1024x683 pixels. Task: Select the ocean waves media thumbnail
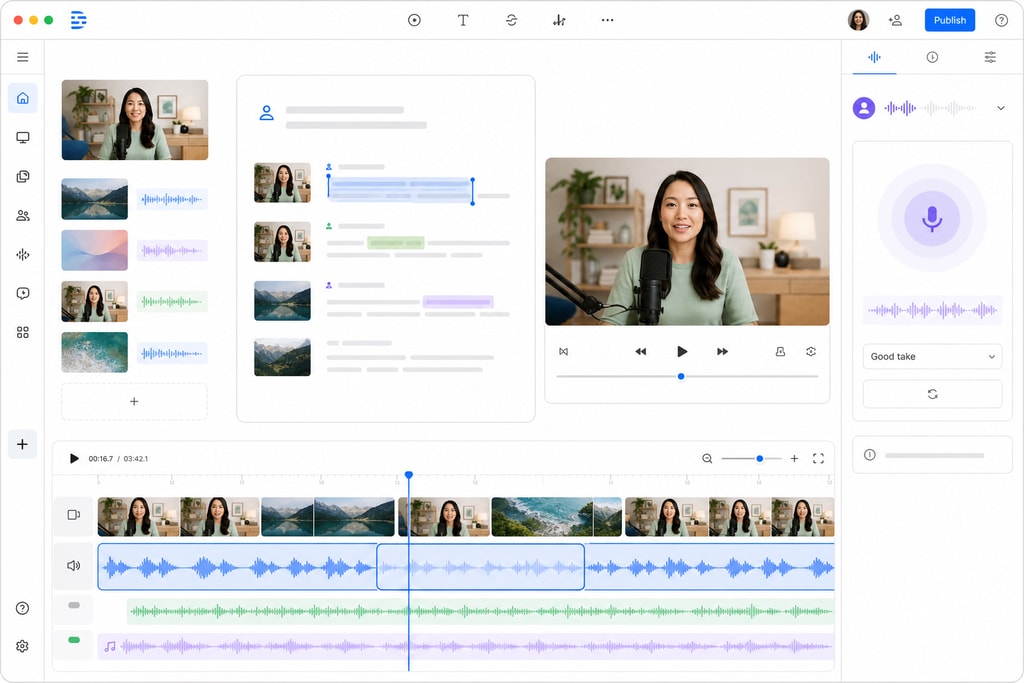[x=95, y=353]
